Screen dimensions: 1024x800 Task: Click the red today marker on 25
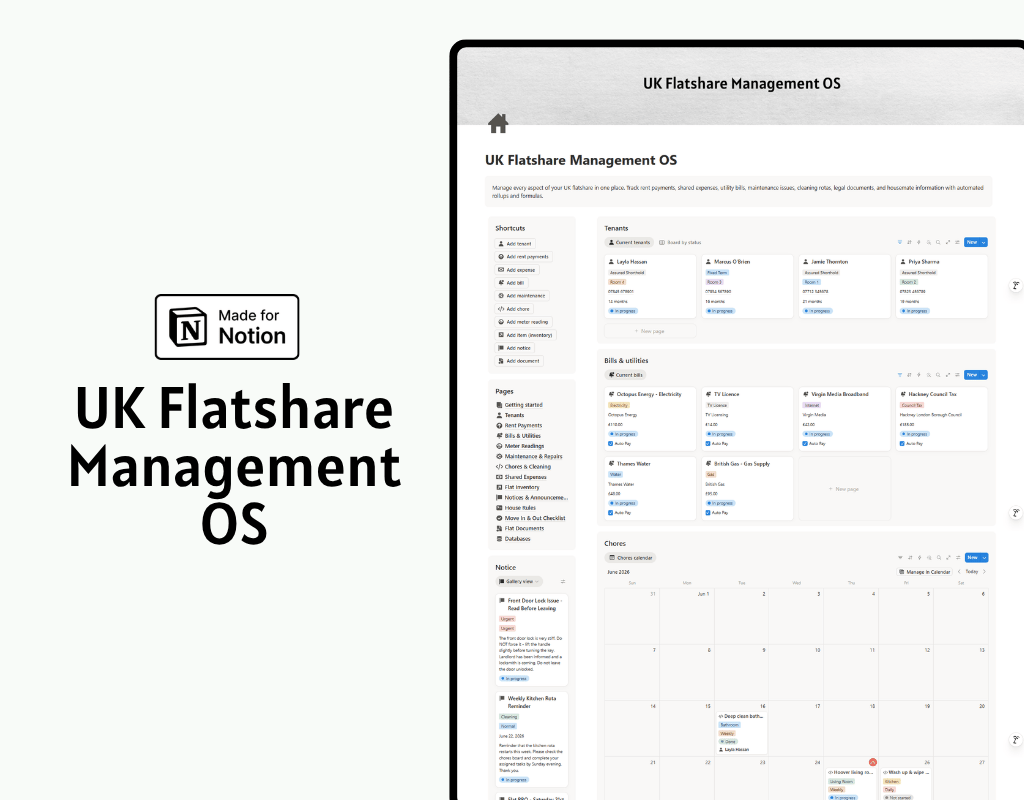coord(872,762)
